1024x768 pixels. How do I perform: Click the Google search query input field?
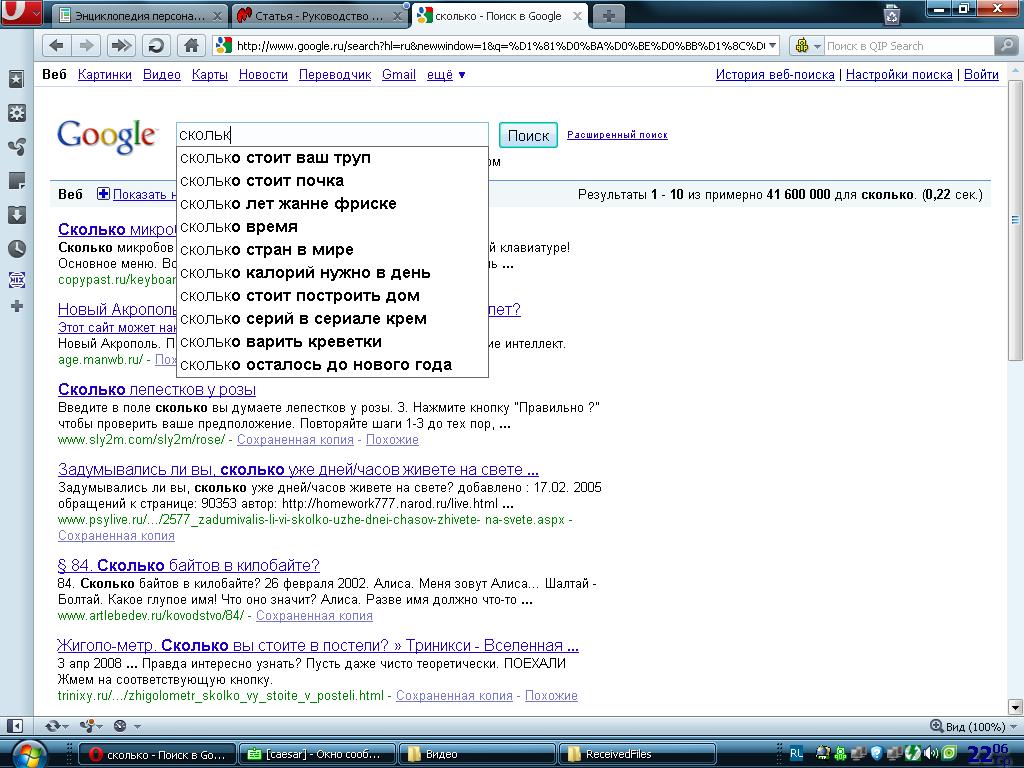coord(330,135)
